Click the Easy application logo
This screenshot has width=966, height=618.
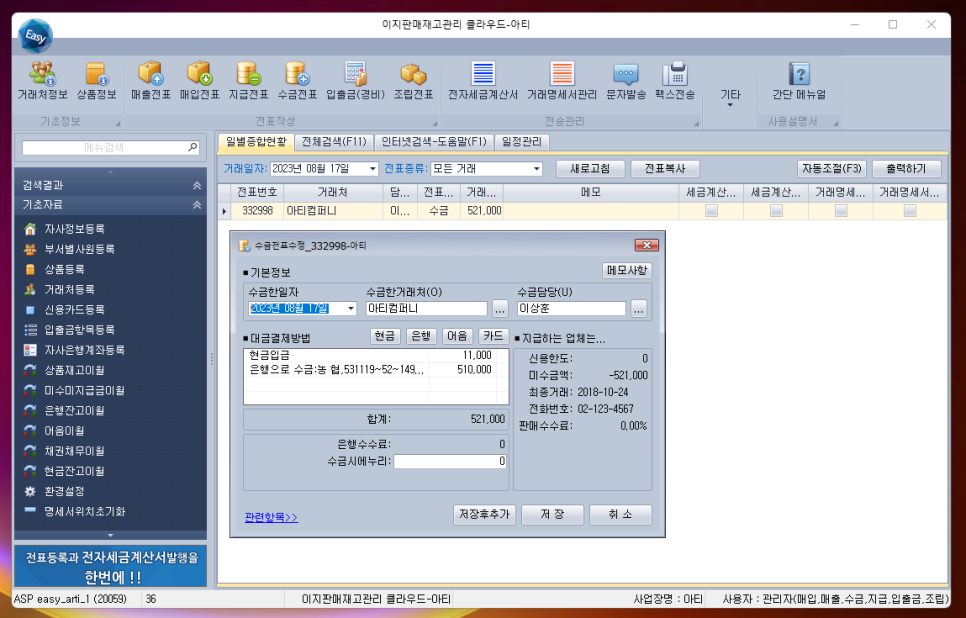coord(36,36)
